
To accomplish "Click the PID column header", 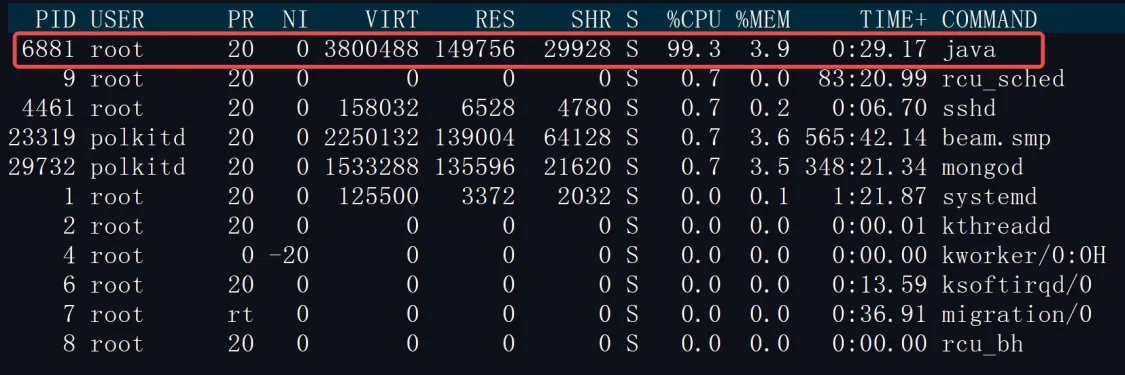I will click(55, 19).
